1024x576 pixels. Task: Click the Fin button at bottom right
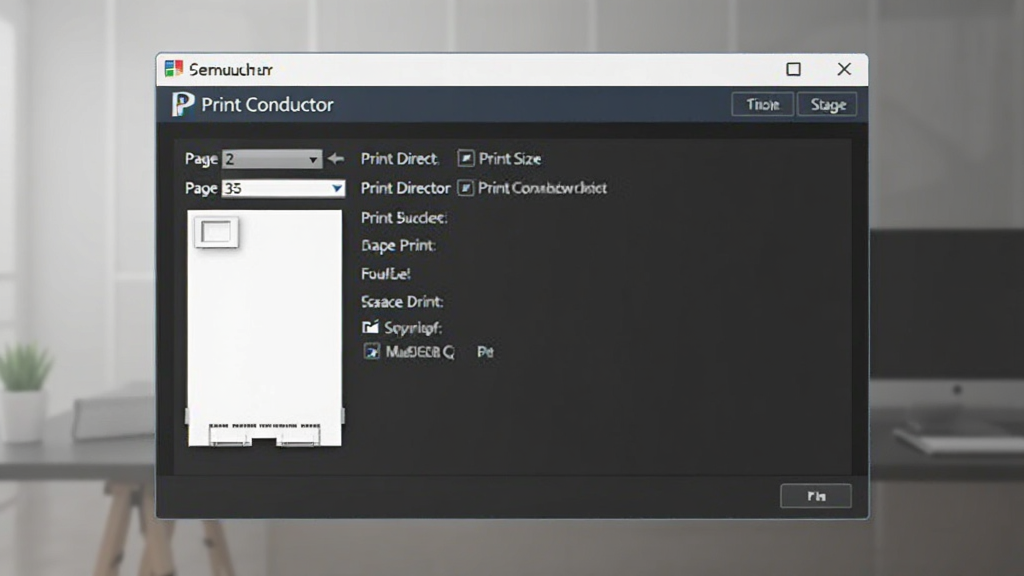click(816, 496)
